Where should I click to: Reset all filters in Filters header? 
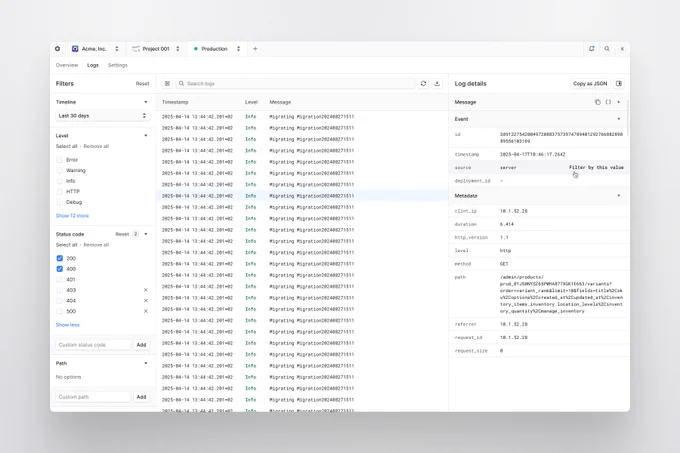point(142,84)
